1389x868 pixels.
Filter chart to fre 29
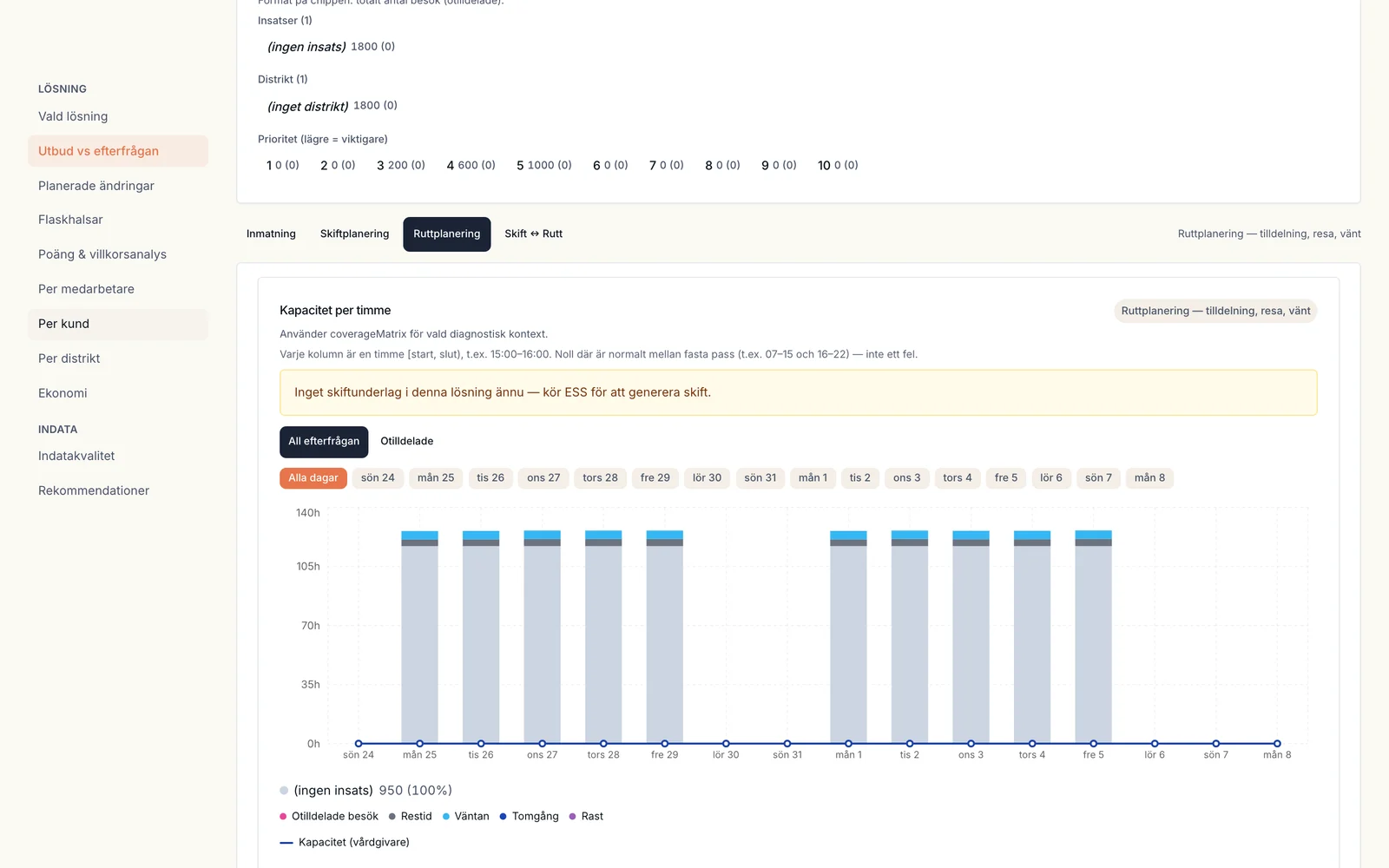655,478
